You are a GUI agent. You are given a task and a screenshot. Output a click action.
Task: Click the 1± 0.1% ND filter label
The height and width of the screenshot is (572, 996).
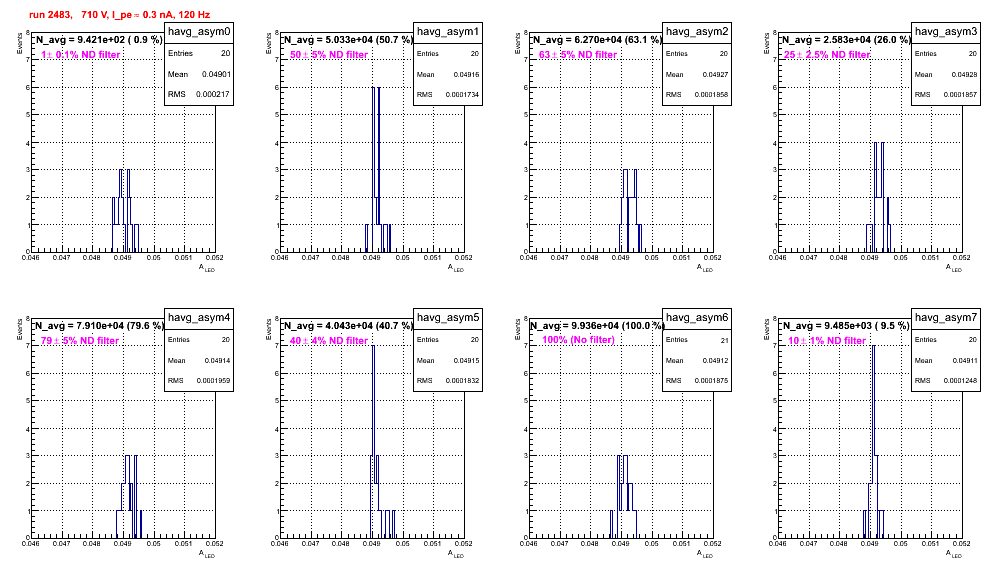click(81, 55)
